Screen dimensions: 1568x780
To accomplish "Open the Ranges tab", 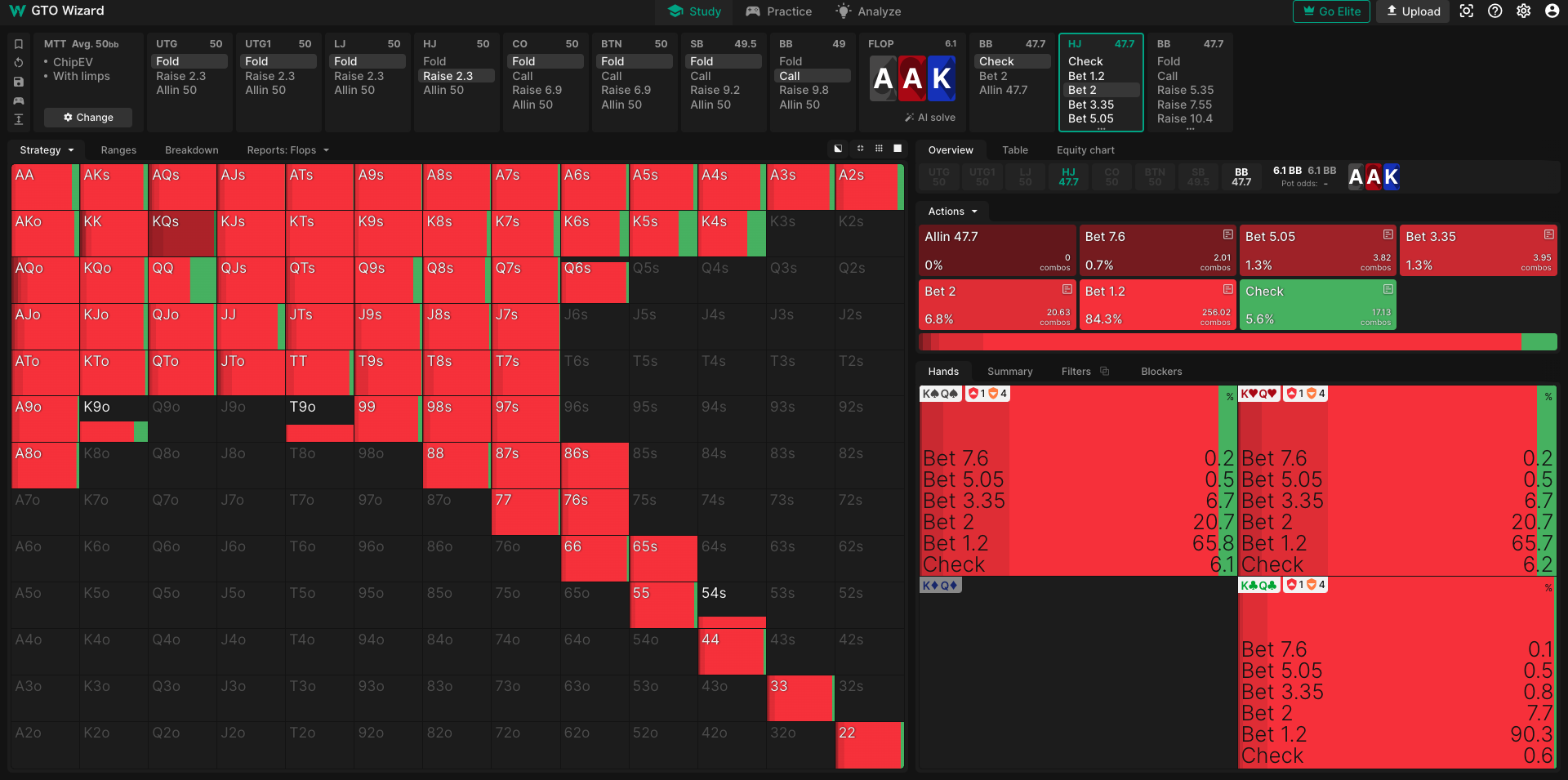I will 118,150.
